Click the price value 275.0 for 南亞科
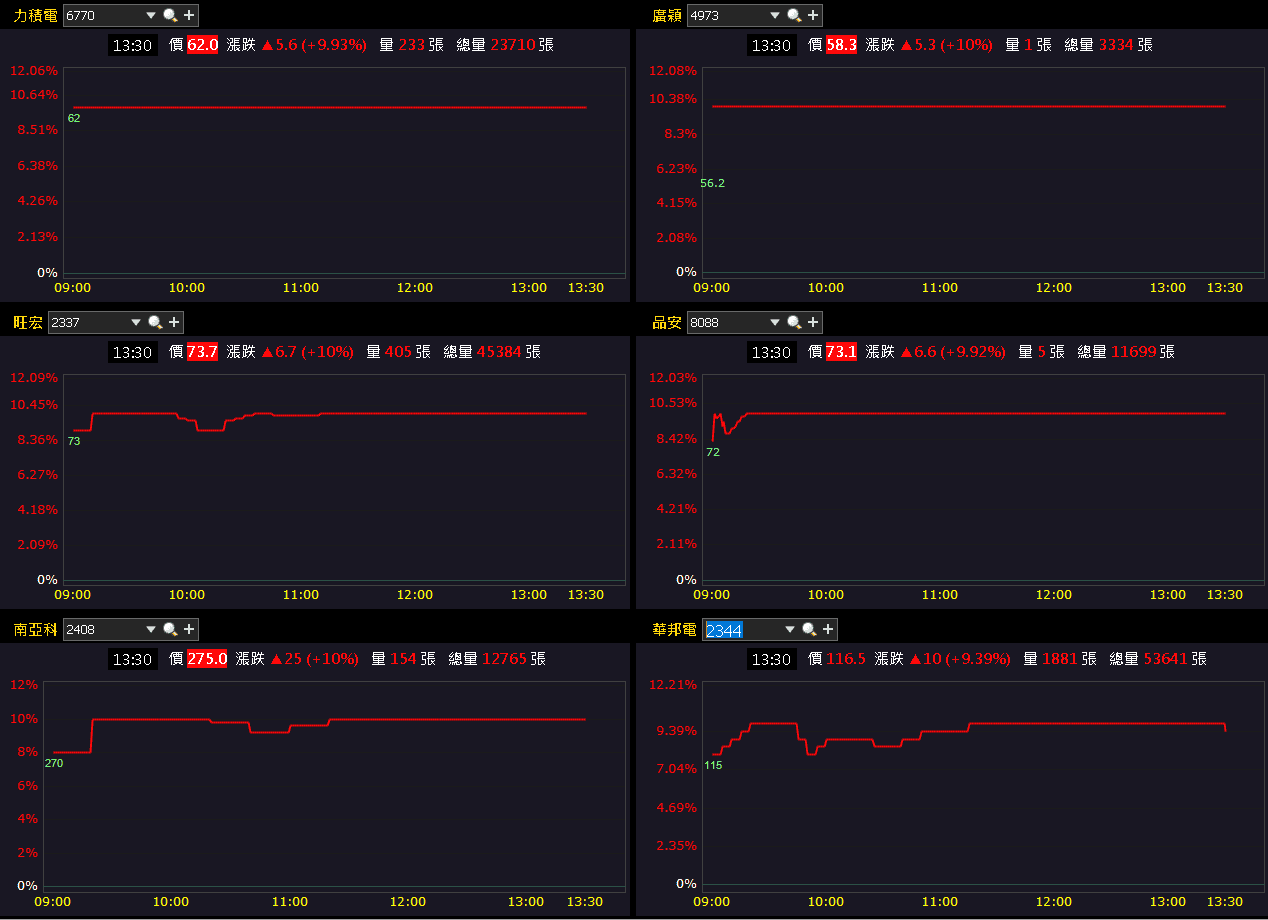 pyautogui.click(x=207, y=659)
